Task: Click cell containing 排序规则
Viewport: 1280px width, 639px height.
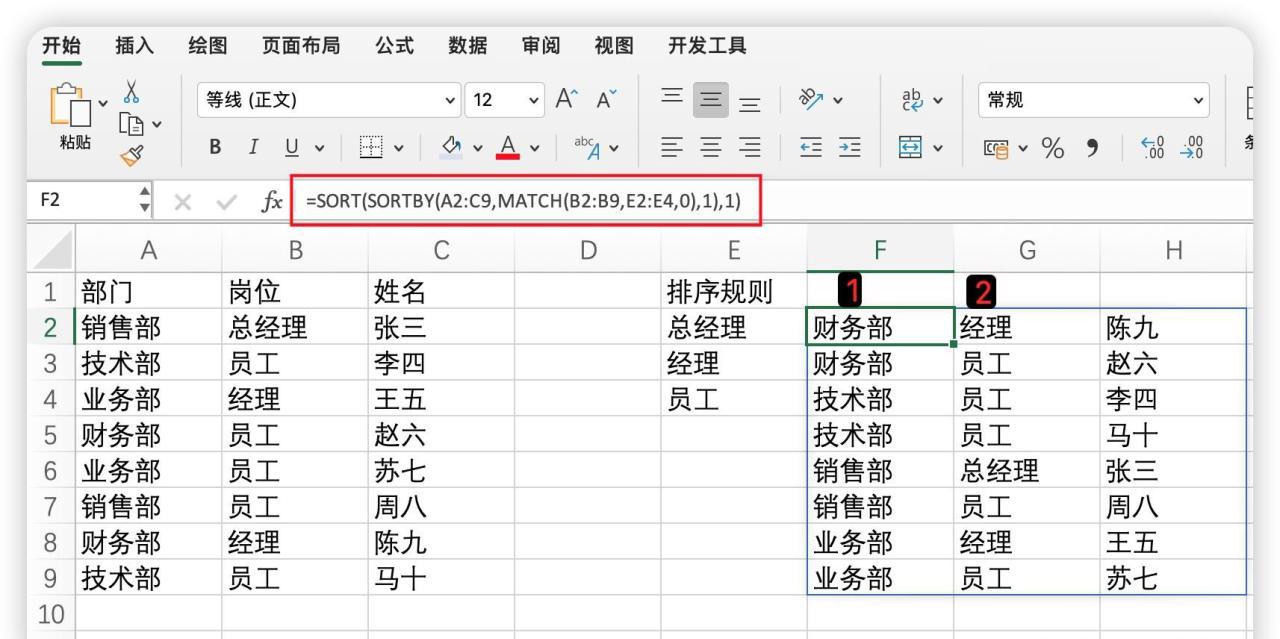Action: [x=734, y=292]
